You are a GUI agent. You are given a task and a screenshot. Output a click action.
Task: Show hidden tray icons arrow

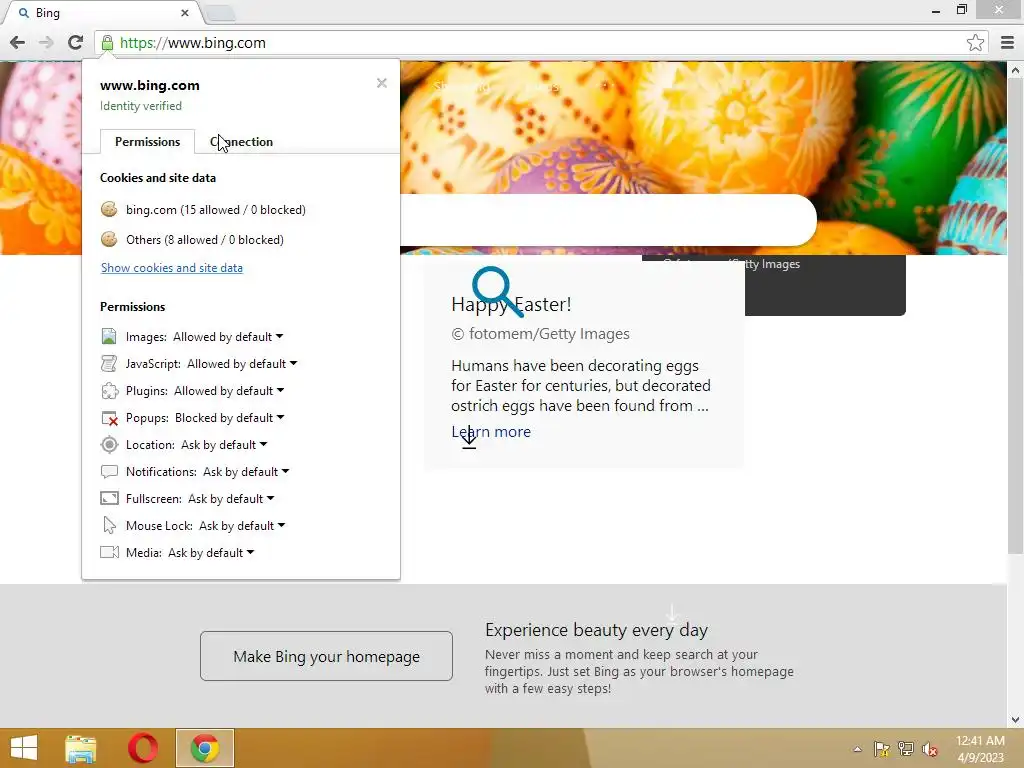click(857, 749)
